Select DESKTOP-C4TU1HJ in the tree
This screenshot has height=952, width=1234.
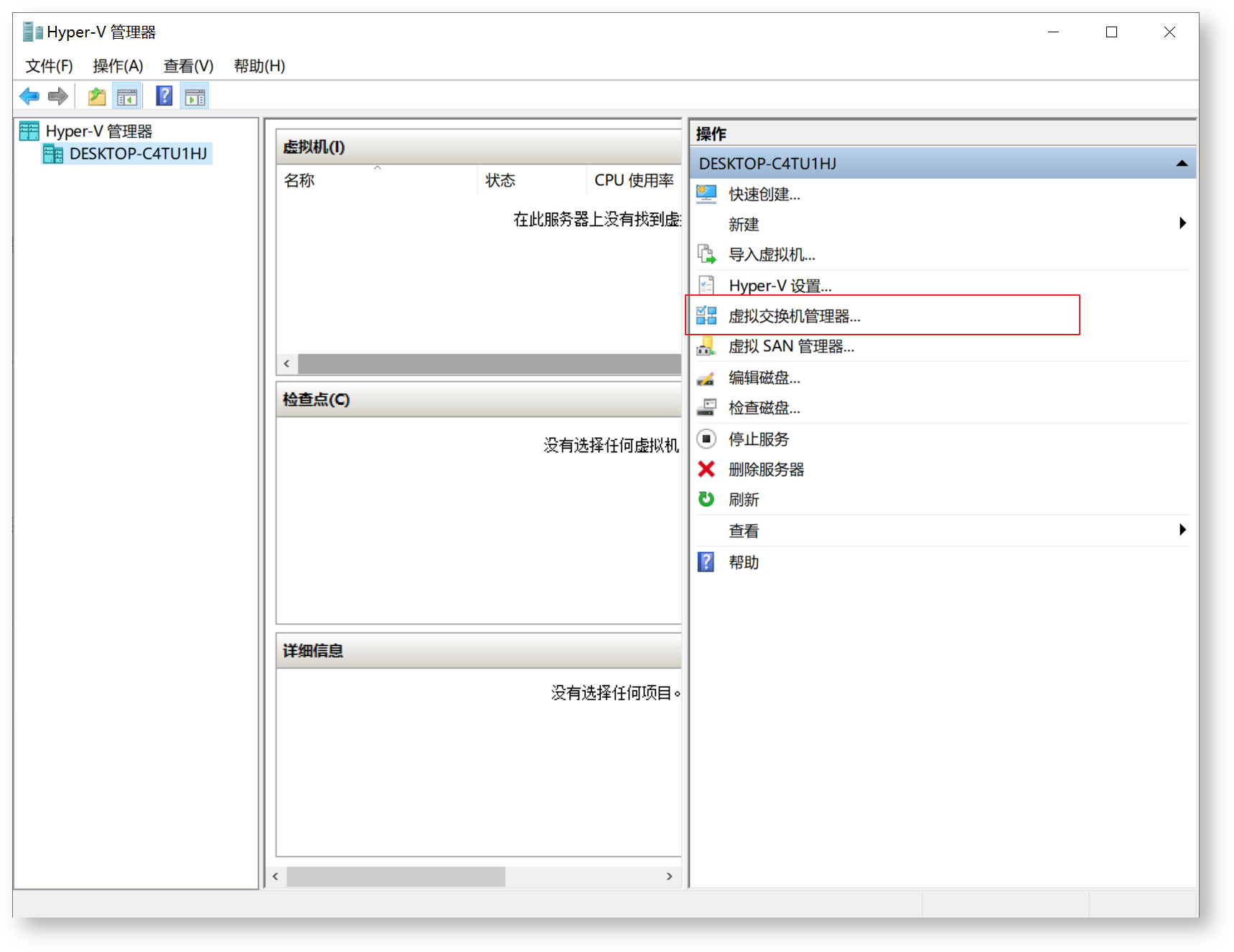[138, 154]
